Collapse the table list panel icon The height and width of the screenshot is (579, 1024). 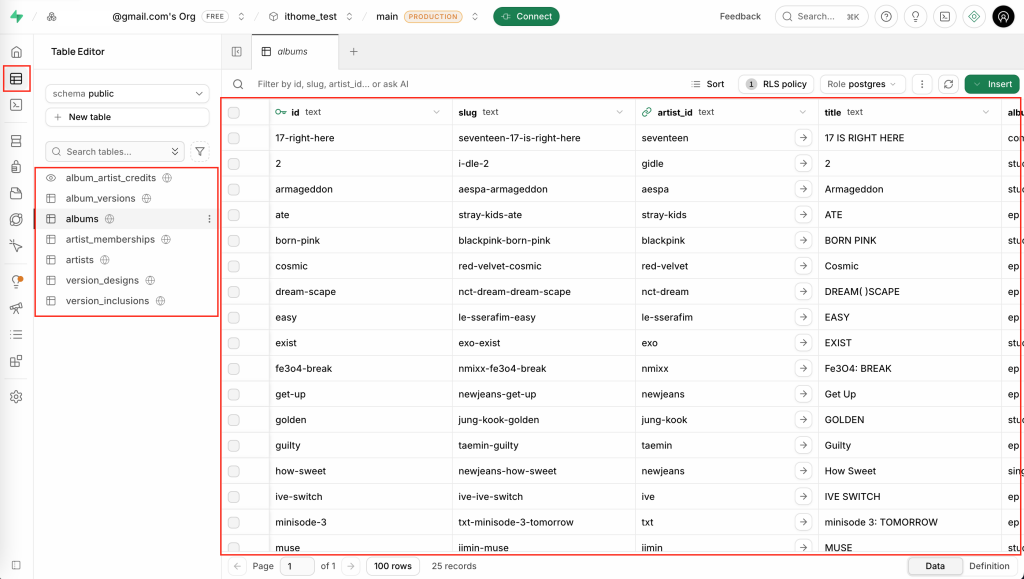[x=237, y=52]
